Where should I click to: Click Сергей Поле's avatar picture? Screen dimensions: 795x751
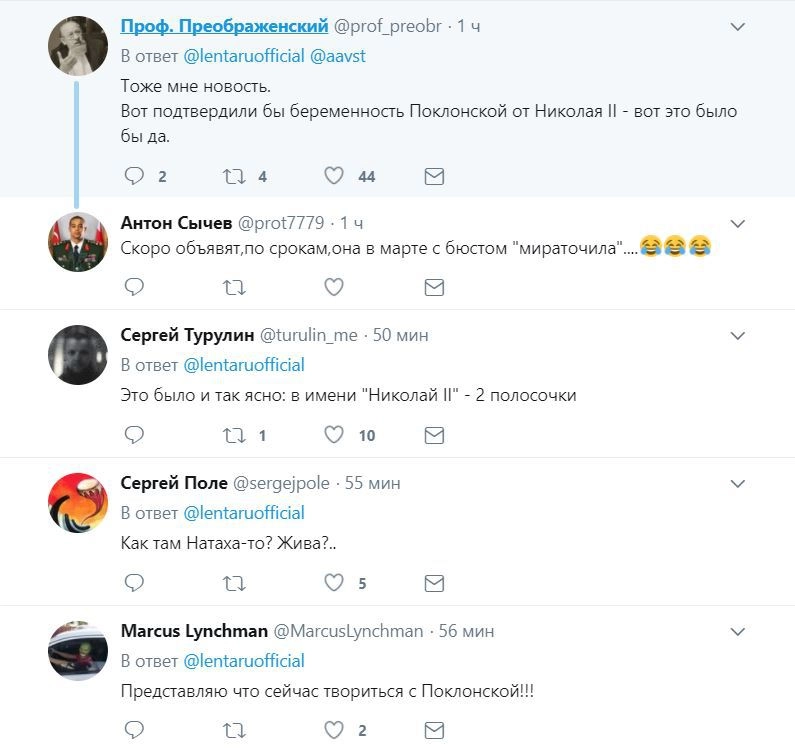pyautogui.click(x=78, y=502)
